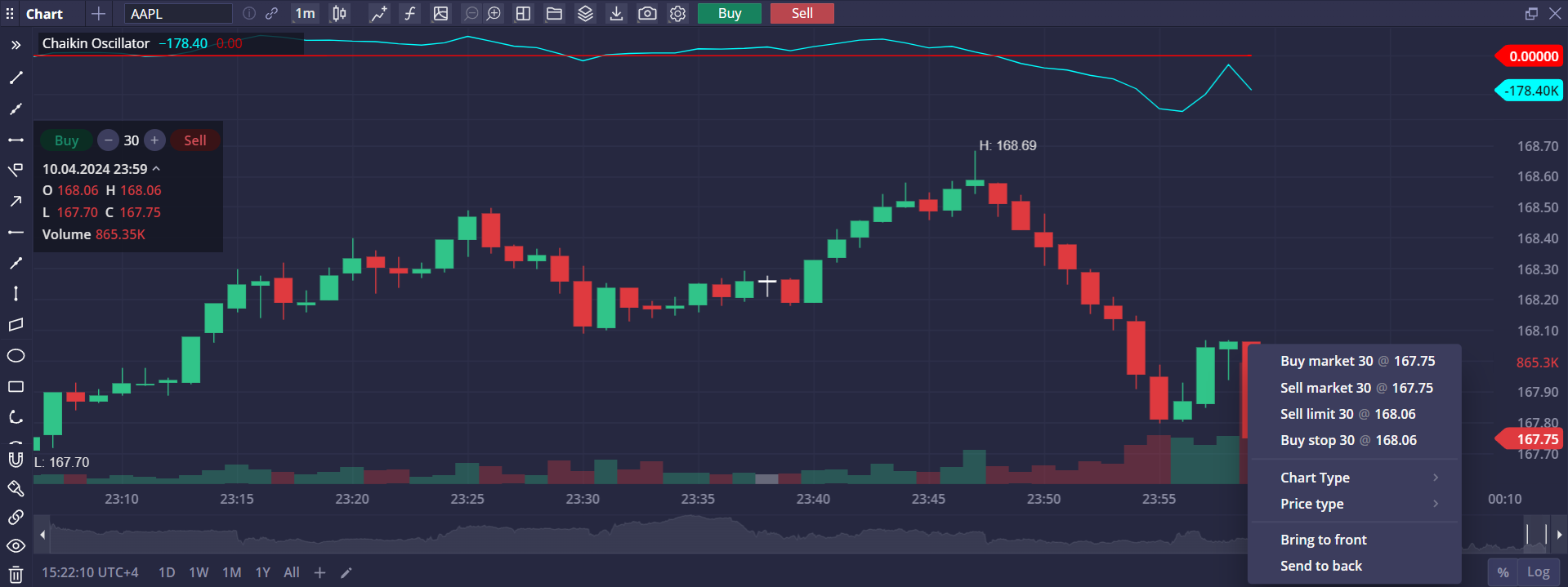
Task: Click the zoom in magnifier icon
Action: 494,14
